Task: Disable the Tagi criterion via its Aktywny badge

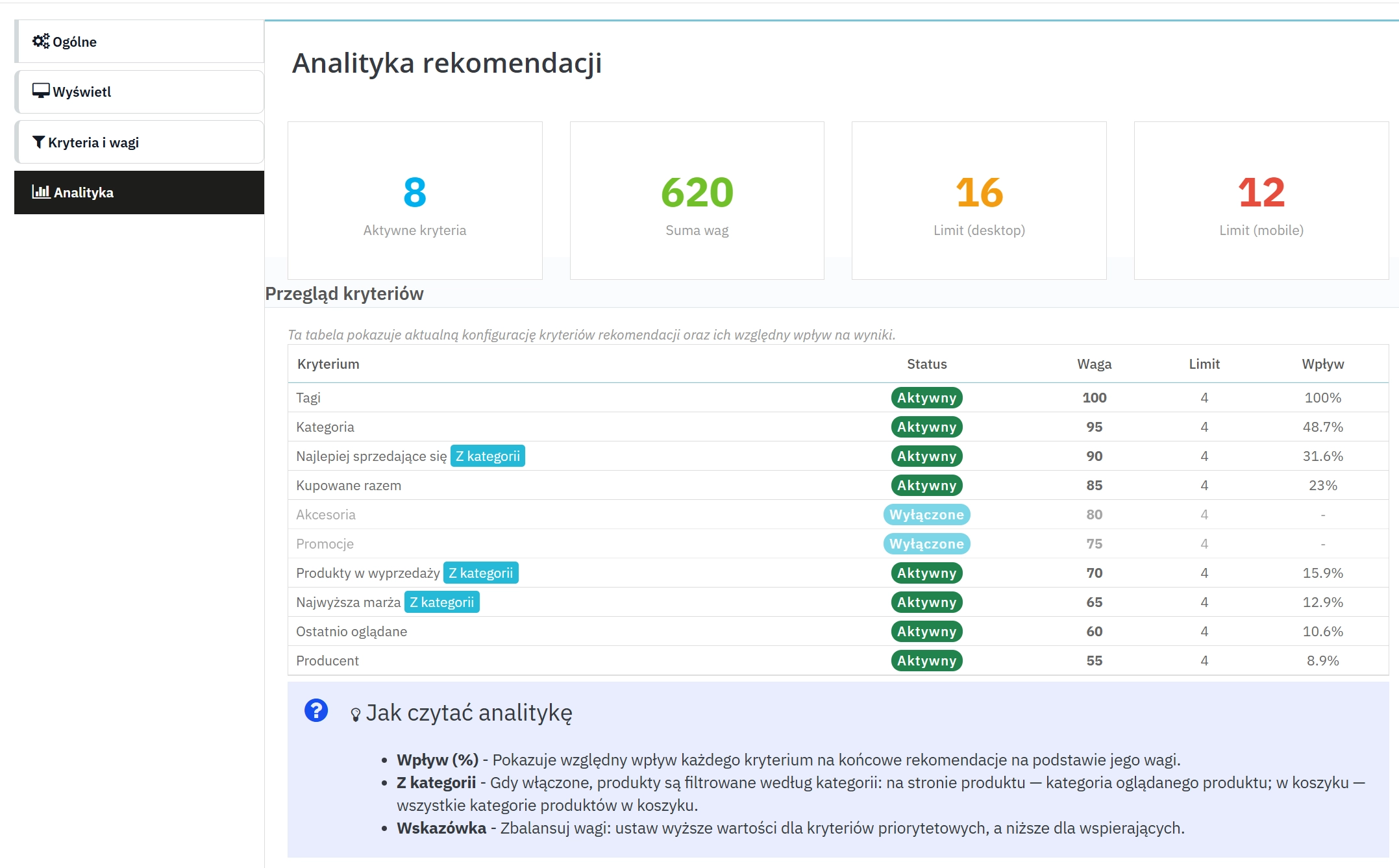Action: pos(926,397)
